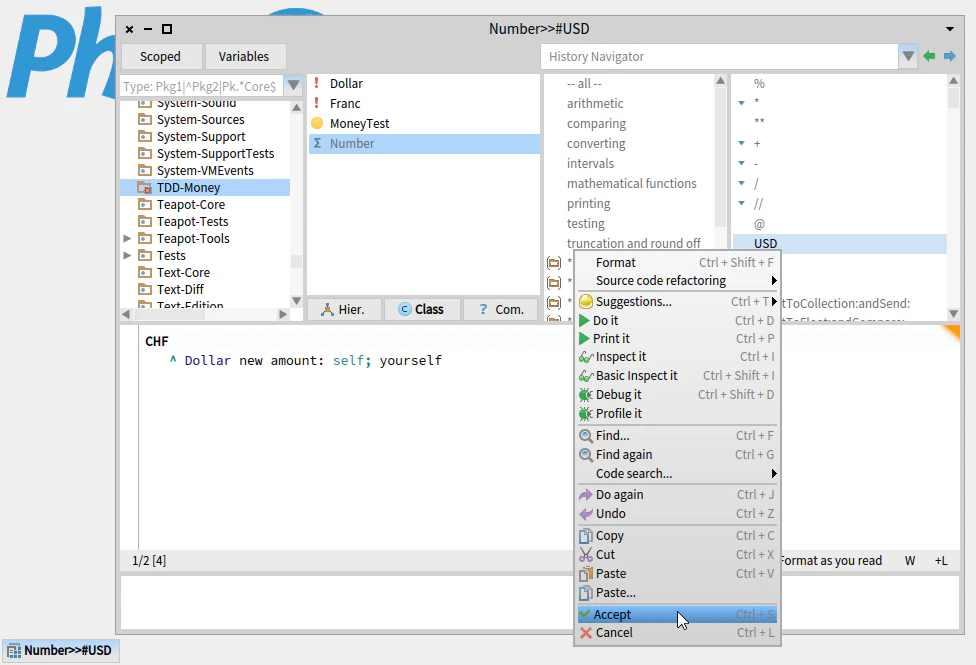Choose Accept from the context menu
The image size is (976, 665).
click(x=677, y=615)
